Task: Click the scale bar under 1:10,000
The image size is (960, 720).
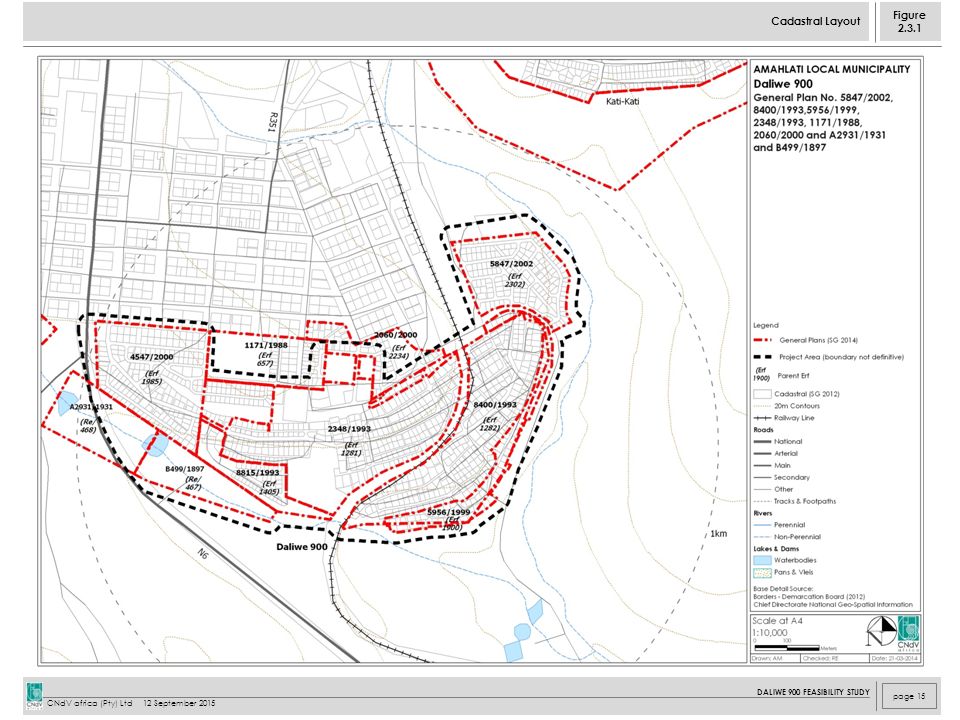Action: click(787, 647)
